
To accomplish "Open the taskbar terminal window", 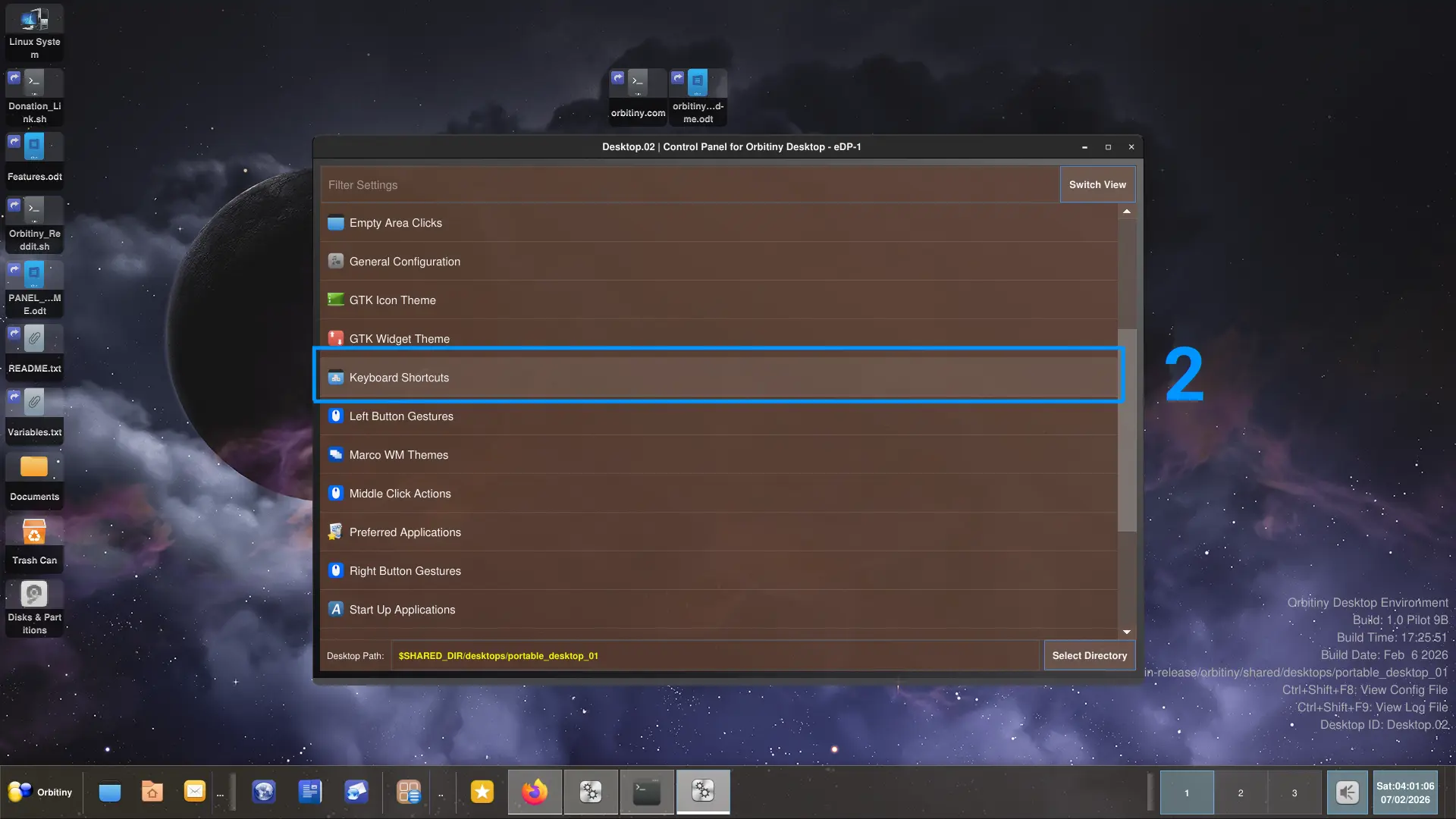I will pos(647,792).
